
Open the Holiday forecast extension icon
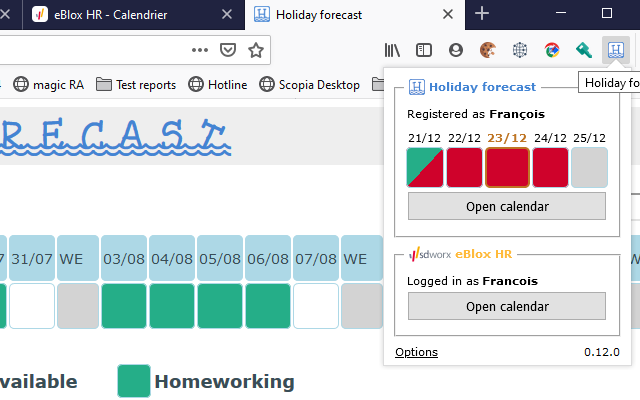pyautogui.click(x=616, y=50)
